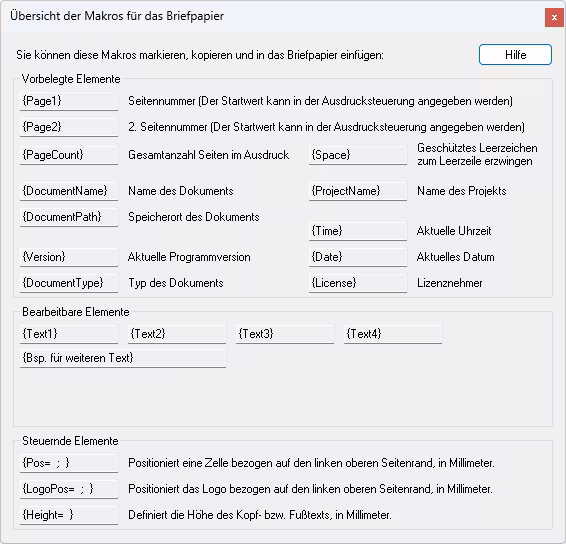Select the {DocumentPath} field
The width and height of the screenshot is (566, 544).
[69, 217]
